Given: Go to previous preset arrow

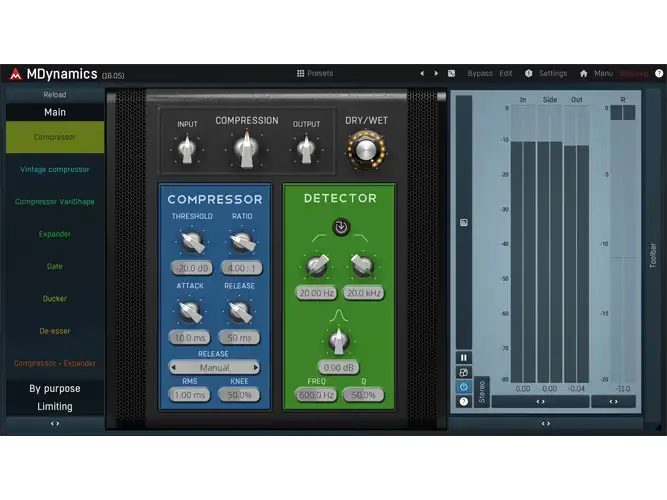Looking at the screenshot, I should click(x=422, y=73).
